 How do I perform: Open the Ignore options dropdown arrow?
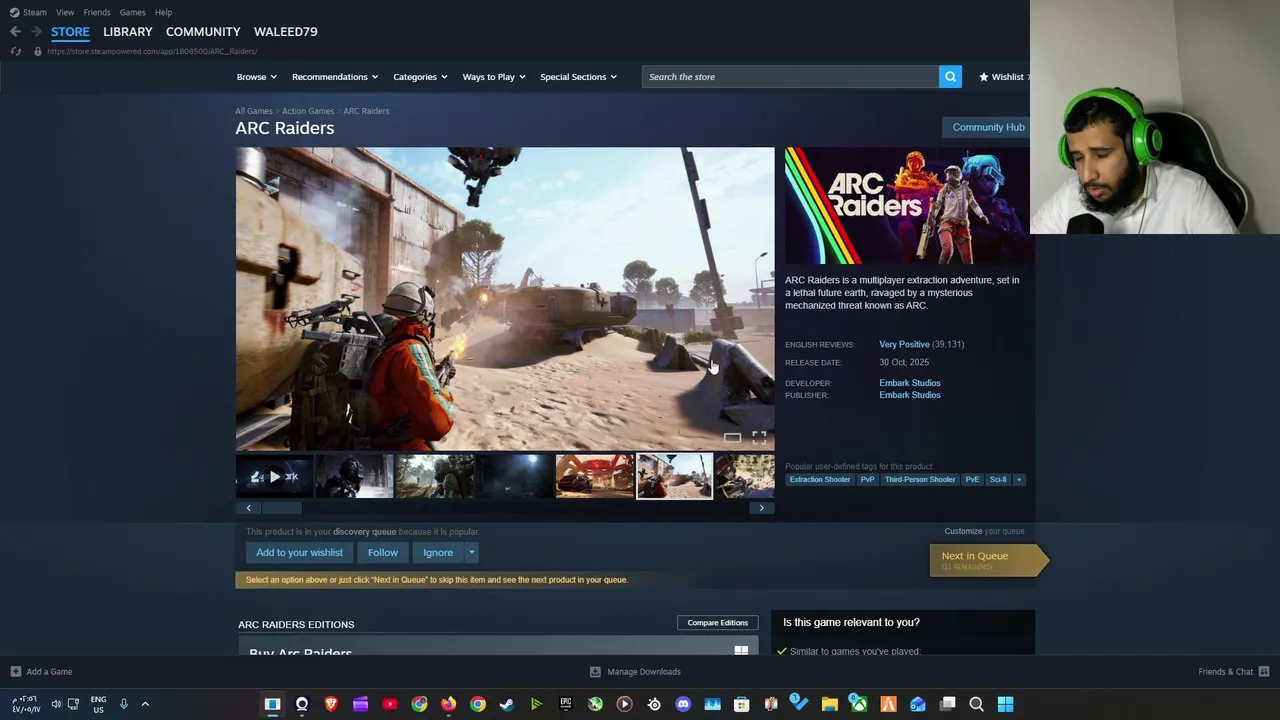point(471,553)
